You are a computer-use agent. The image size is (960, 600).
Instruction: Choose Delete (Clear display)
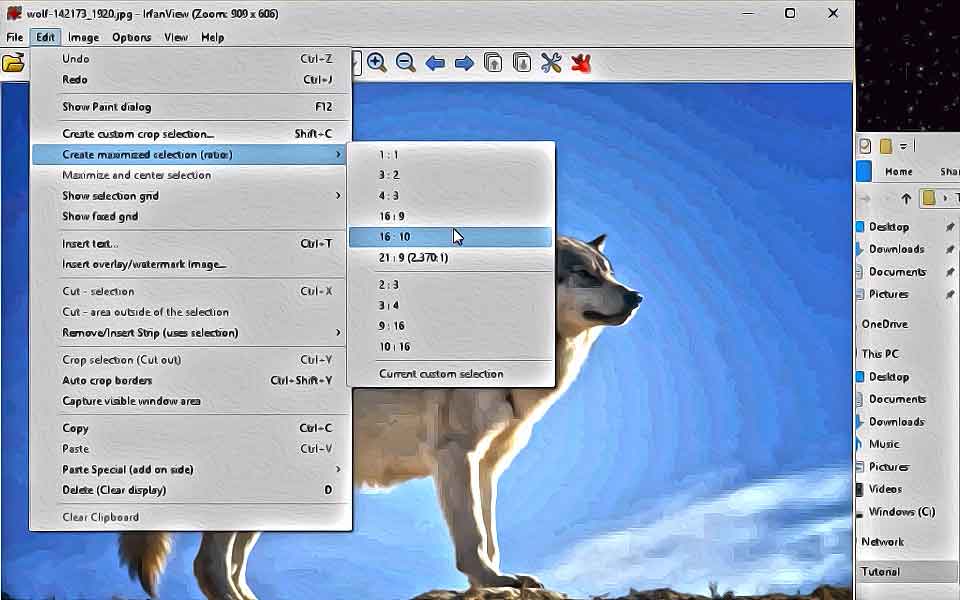(191, 490)
